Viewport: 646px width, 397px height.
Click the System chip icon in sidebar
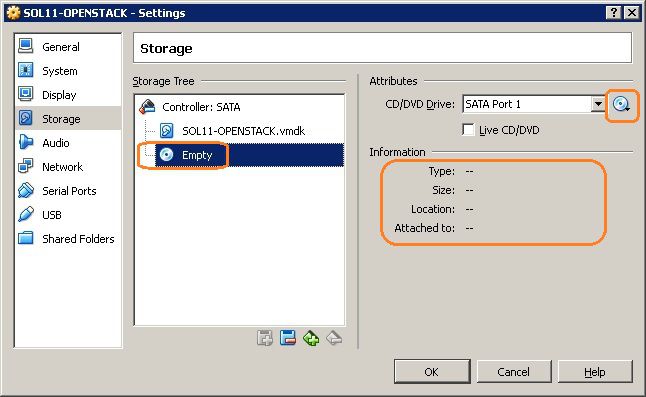tap(26, 70)
